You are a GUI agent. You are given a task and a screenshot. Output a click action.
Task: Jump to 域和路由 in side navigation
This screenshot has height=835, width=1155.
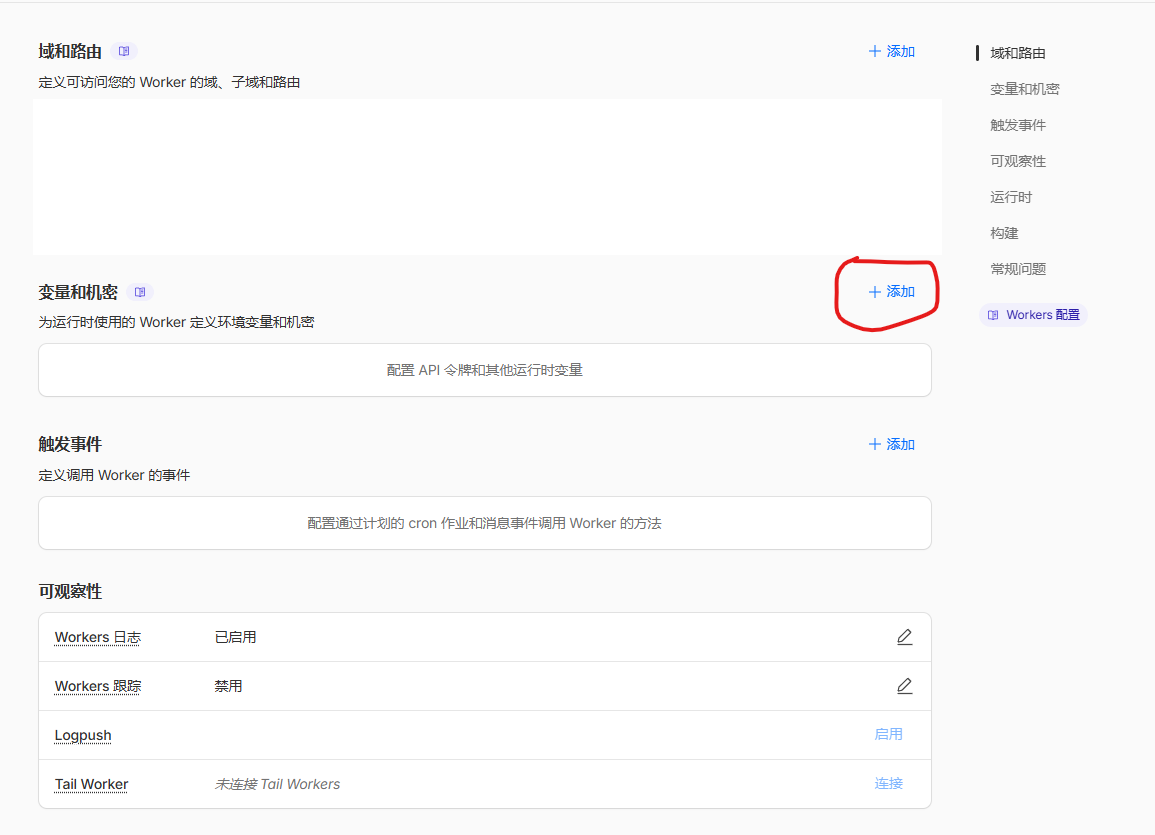point(1017,53)
